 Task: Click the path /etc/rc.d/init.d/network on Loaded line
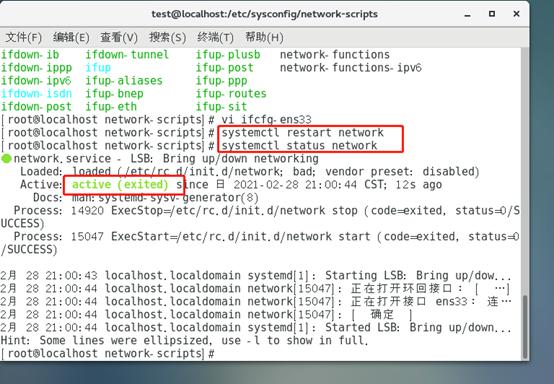(x=202, y=172)
